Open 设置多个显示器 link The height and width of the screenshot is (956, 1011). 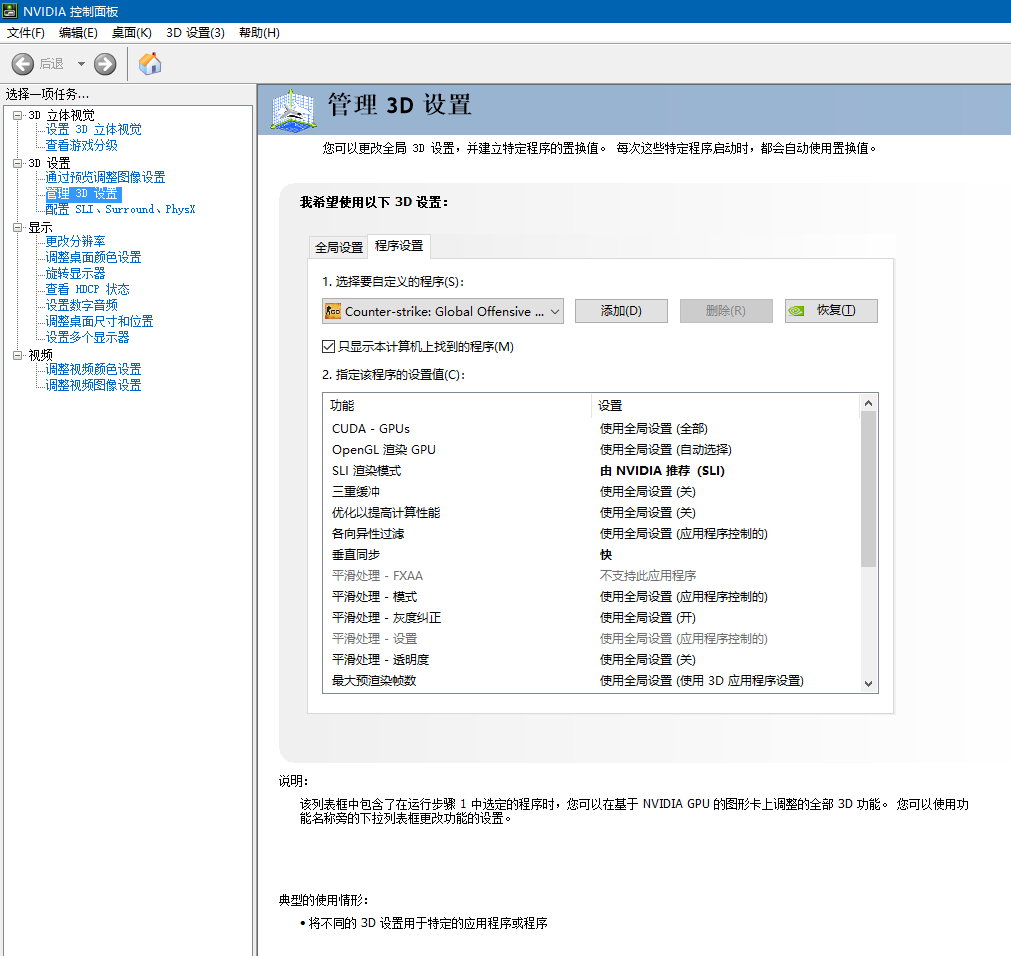(88, 337)
